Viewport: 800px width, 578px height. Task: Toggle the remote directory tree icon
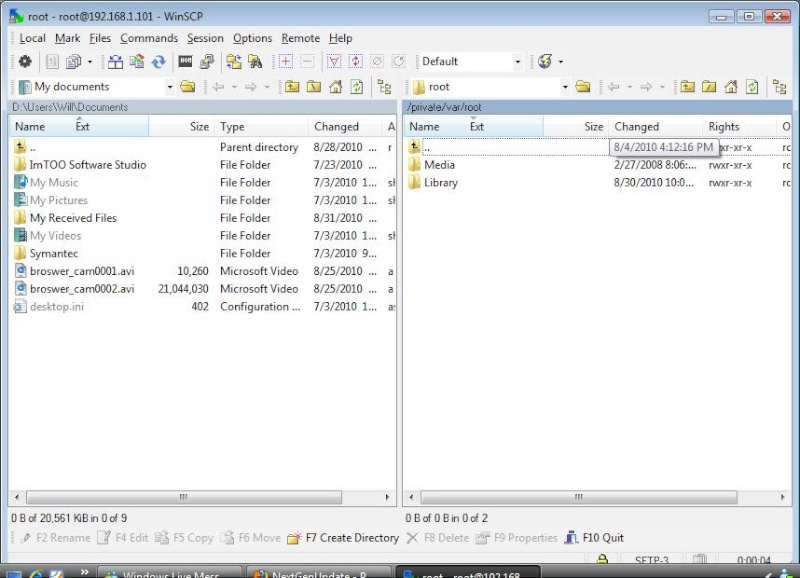tap(780, 87)
